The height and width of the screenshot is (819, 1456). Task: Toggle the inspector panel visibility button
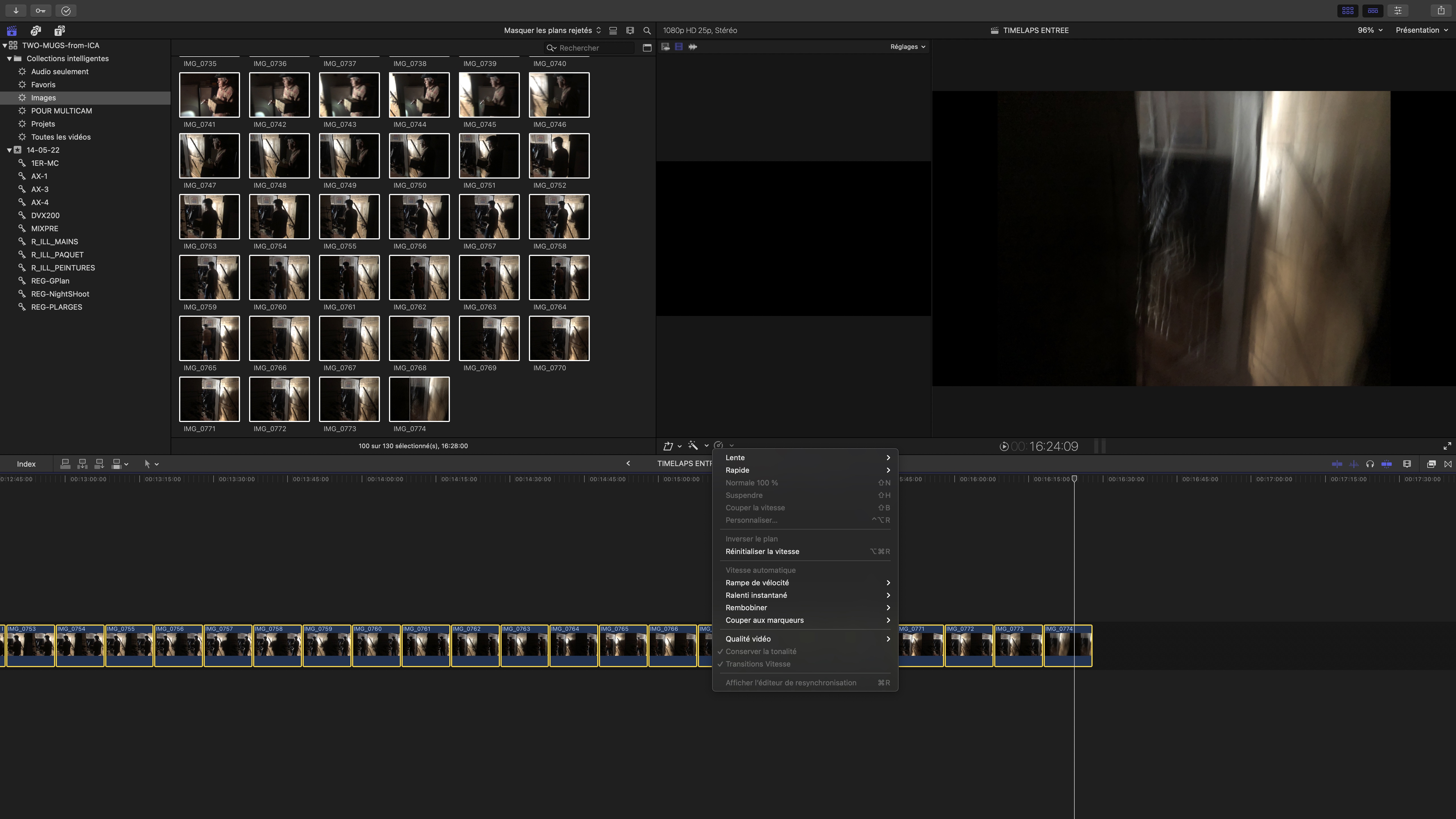pyautogui.click(x=1398, y=11)
